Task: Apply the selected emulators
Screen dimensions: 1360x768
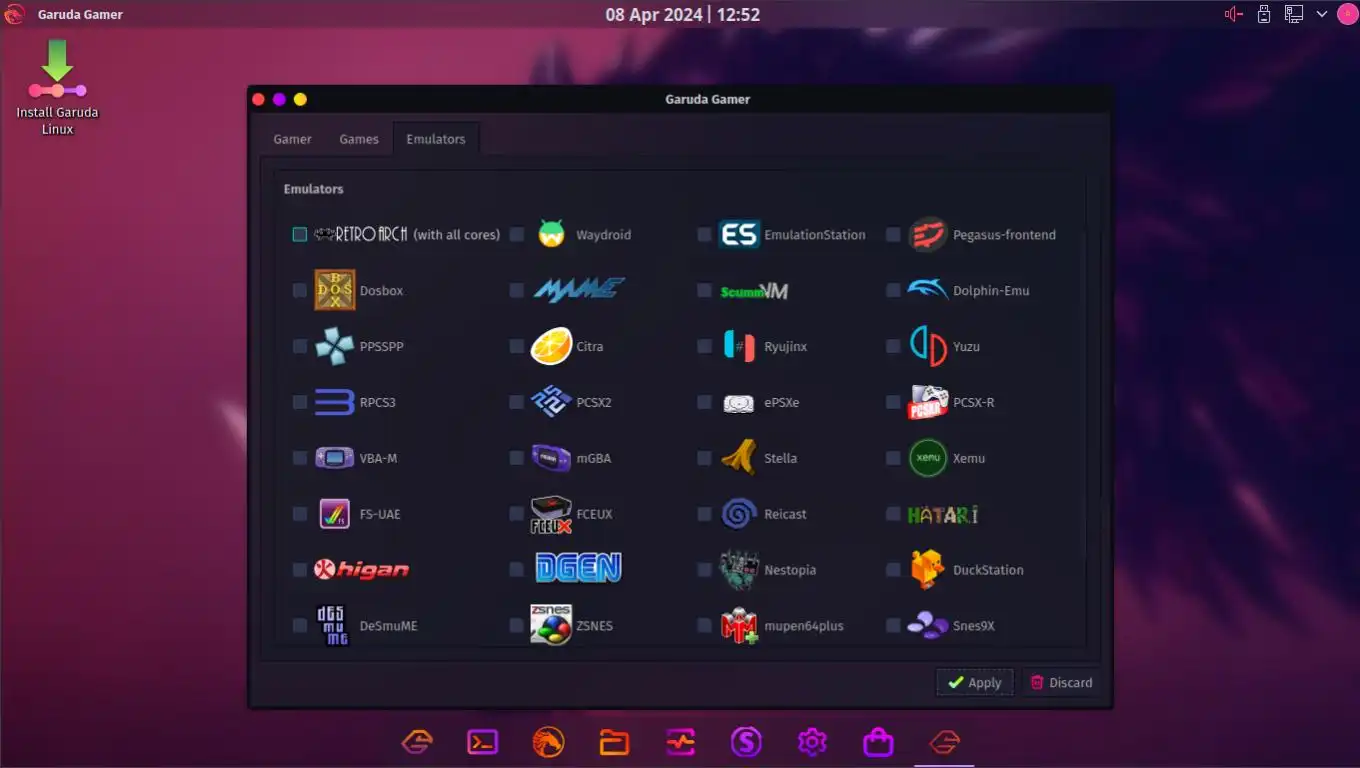Action: (975, 682)
